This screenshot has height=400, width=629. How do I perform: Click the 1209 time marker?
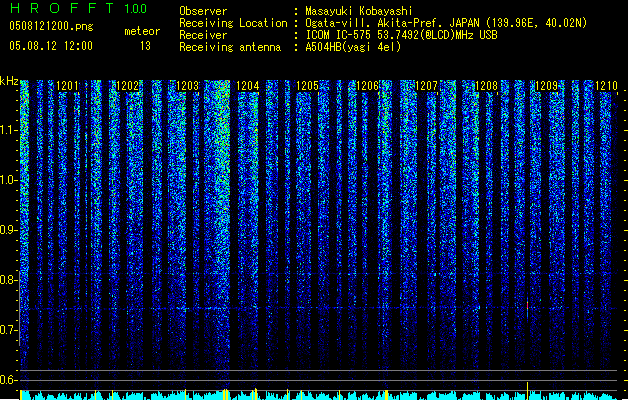point(546,86)
